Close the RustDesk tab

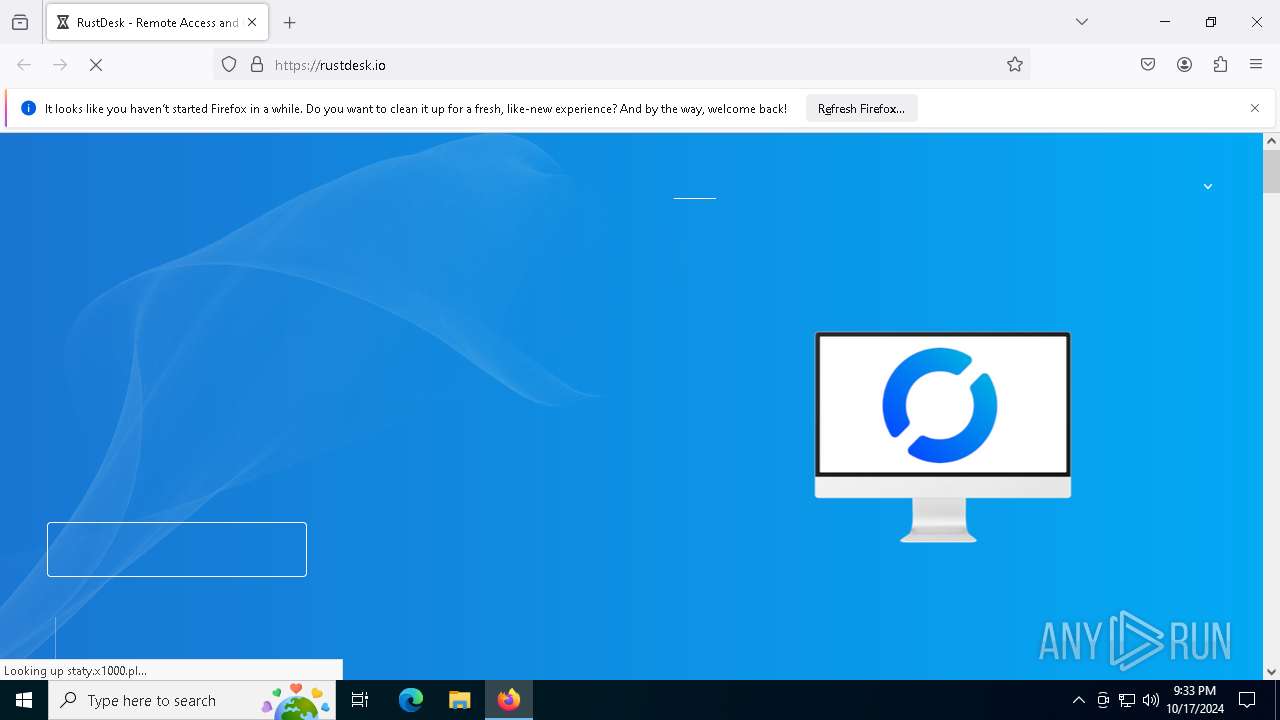(252, 22)
